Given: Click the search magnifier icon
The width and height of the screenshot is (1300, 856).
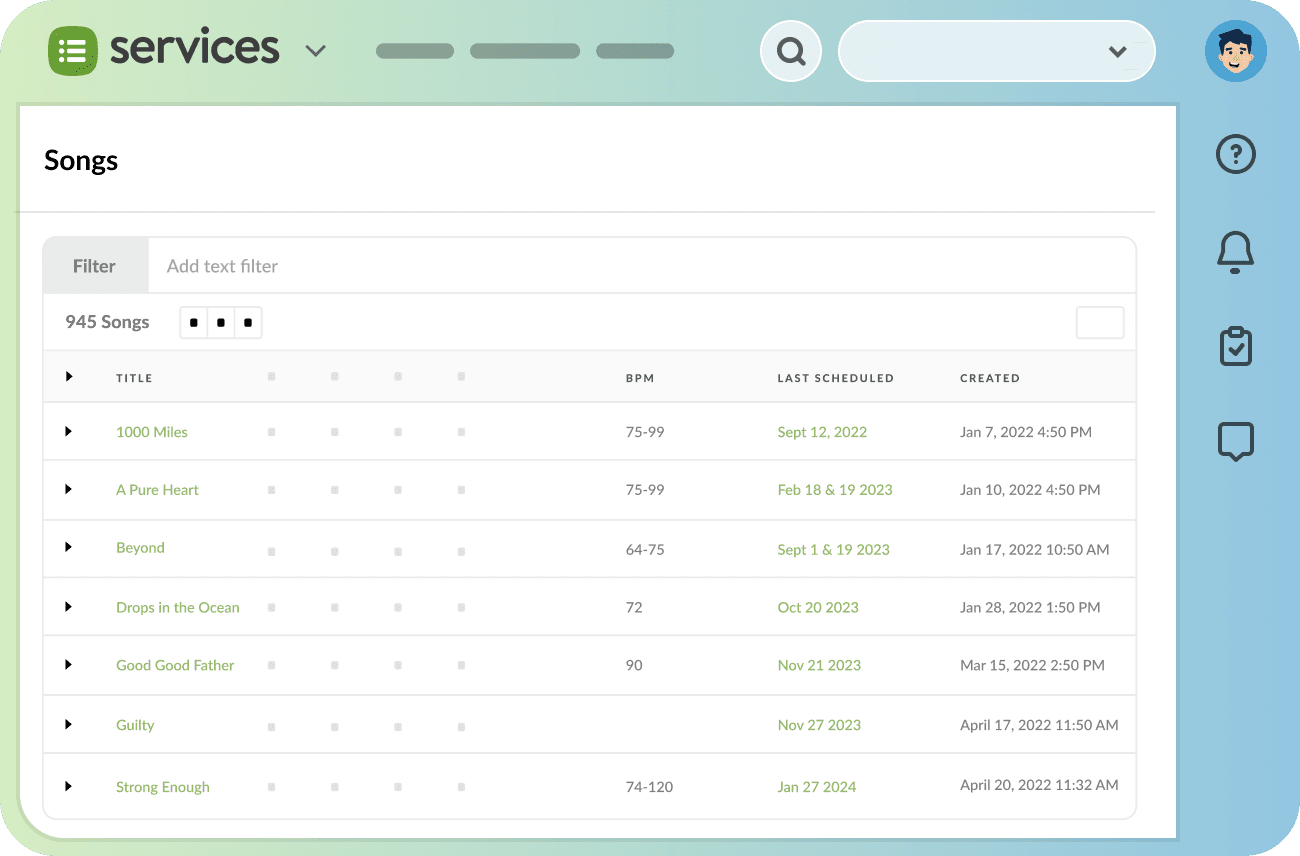Looking at the screenshot, I should click(x=790, y=50).
